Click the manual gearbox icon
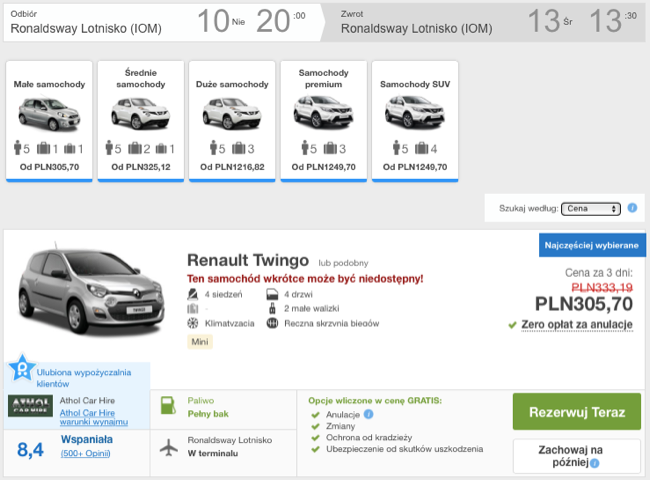This screenshot has height=480, width=650. (272, 323)
